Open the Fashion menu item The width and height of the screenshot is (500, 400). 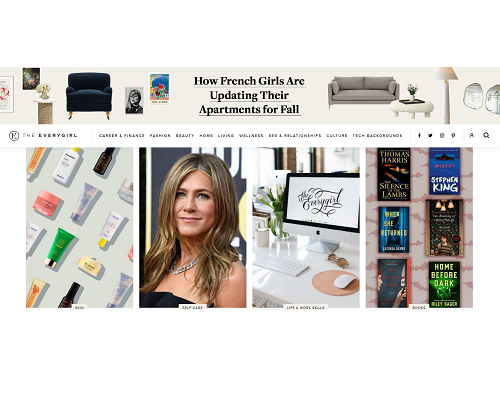[x=160, y=136]
